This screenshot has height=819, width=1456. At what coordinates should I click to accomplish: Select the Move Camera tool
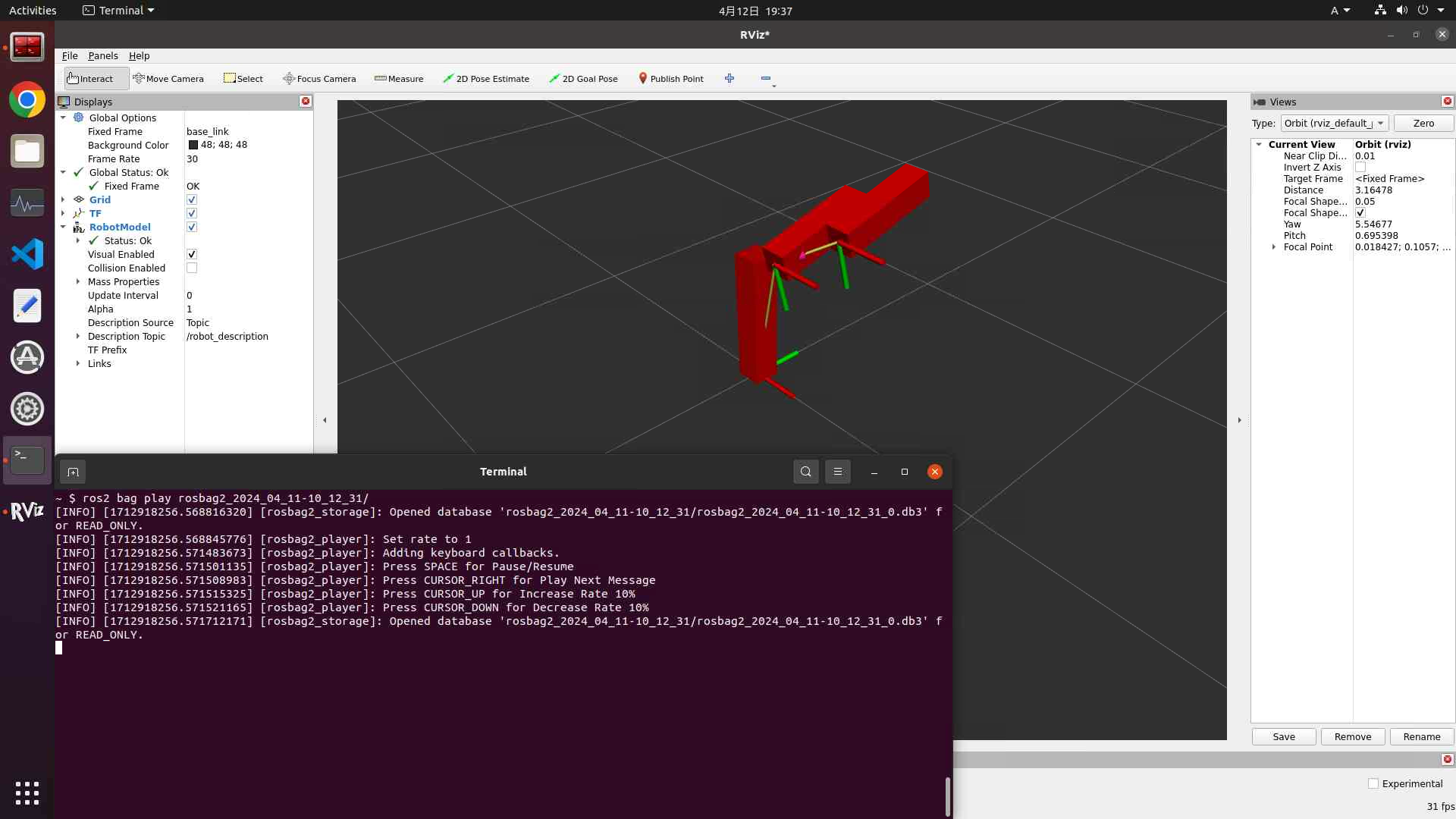tap(168, 79)
